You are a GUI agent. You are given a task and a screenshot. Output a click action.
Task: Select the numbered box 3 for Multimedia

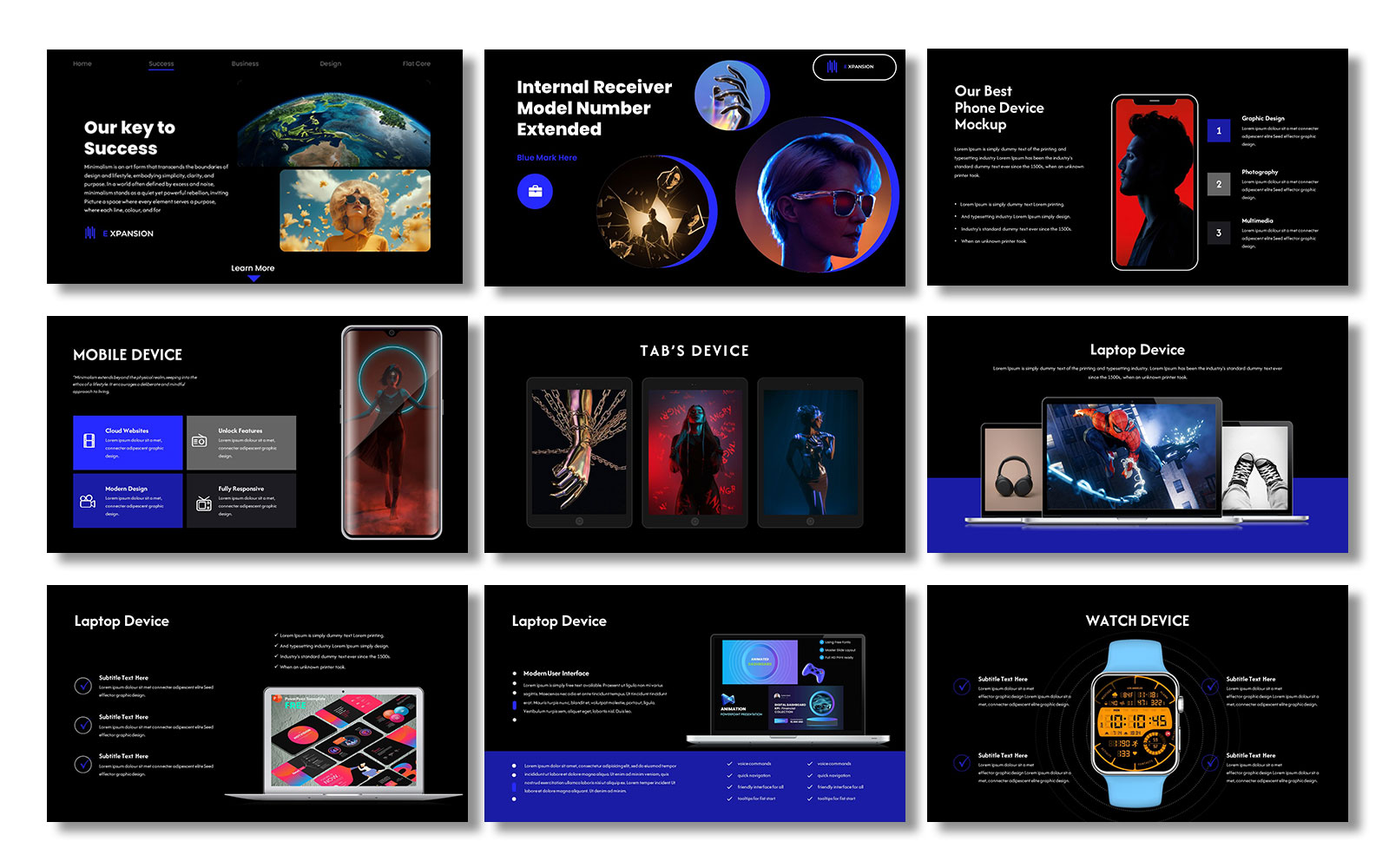coord(1218,233)
